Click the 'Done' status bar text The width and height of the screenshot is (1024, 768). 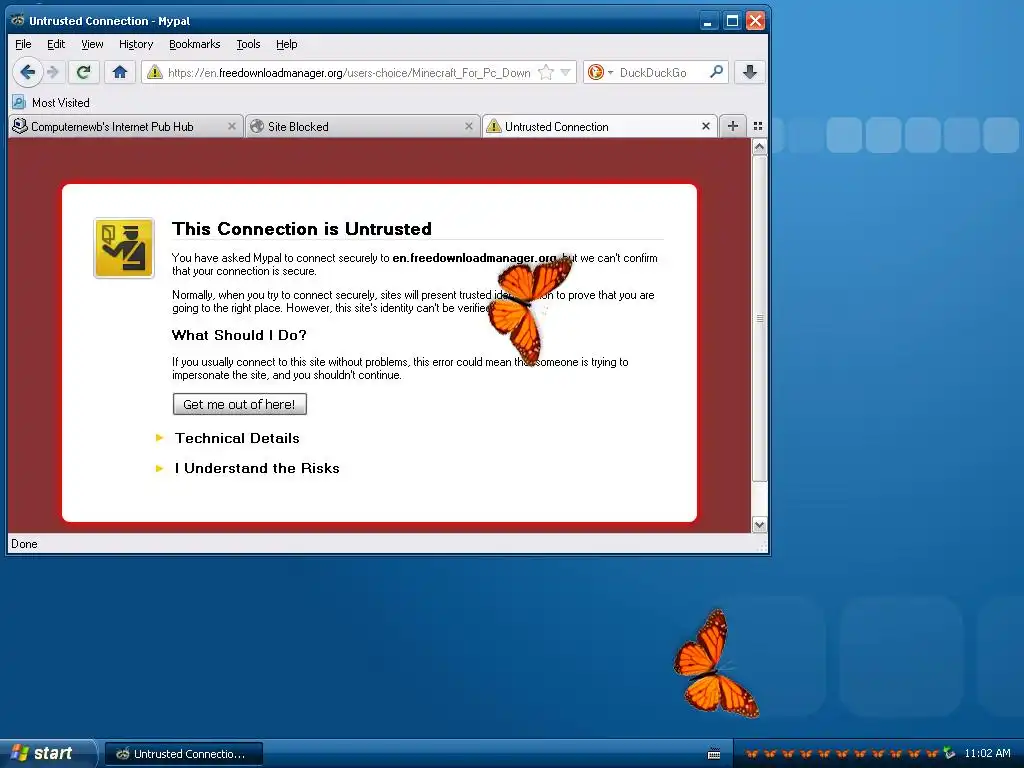(24, 544)
